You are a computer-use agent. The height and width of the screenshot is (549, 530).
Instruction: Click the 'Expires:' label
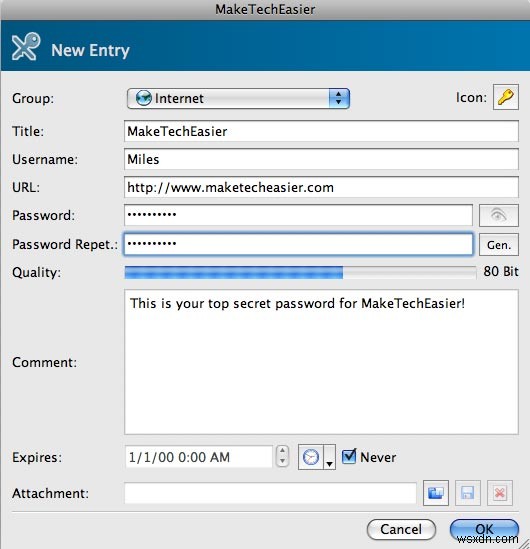point(37,457)
